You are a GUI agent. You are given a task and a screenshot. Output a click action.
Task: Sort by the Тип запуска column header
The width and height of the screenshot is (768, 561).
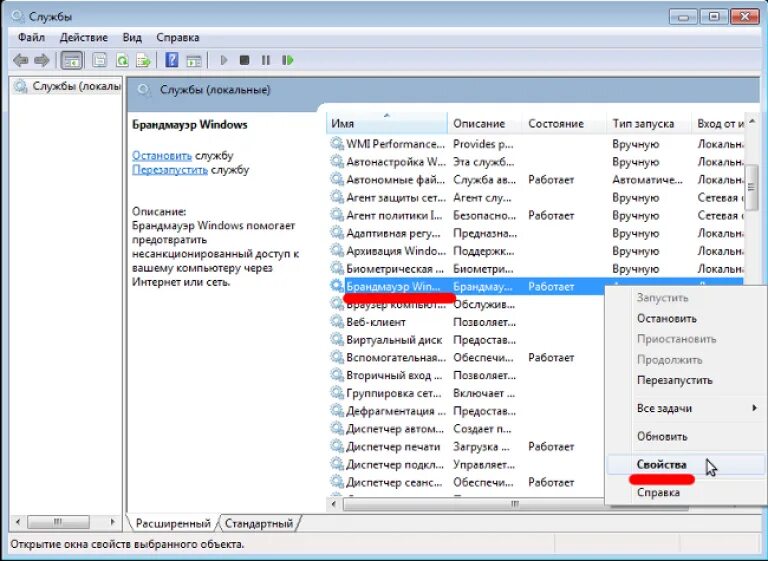coord(649,123)
